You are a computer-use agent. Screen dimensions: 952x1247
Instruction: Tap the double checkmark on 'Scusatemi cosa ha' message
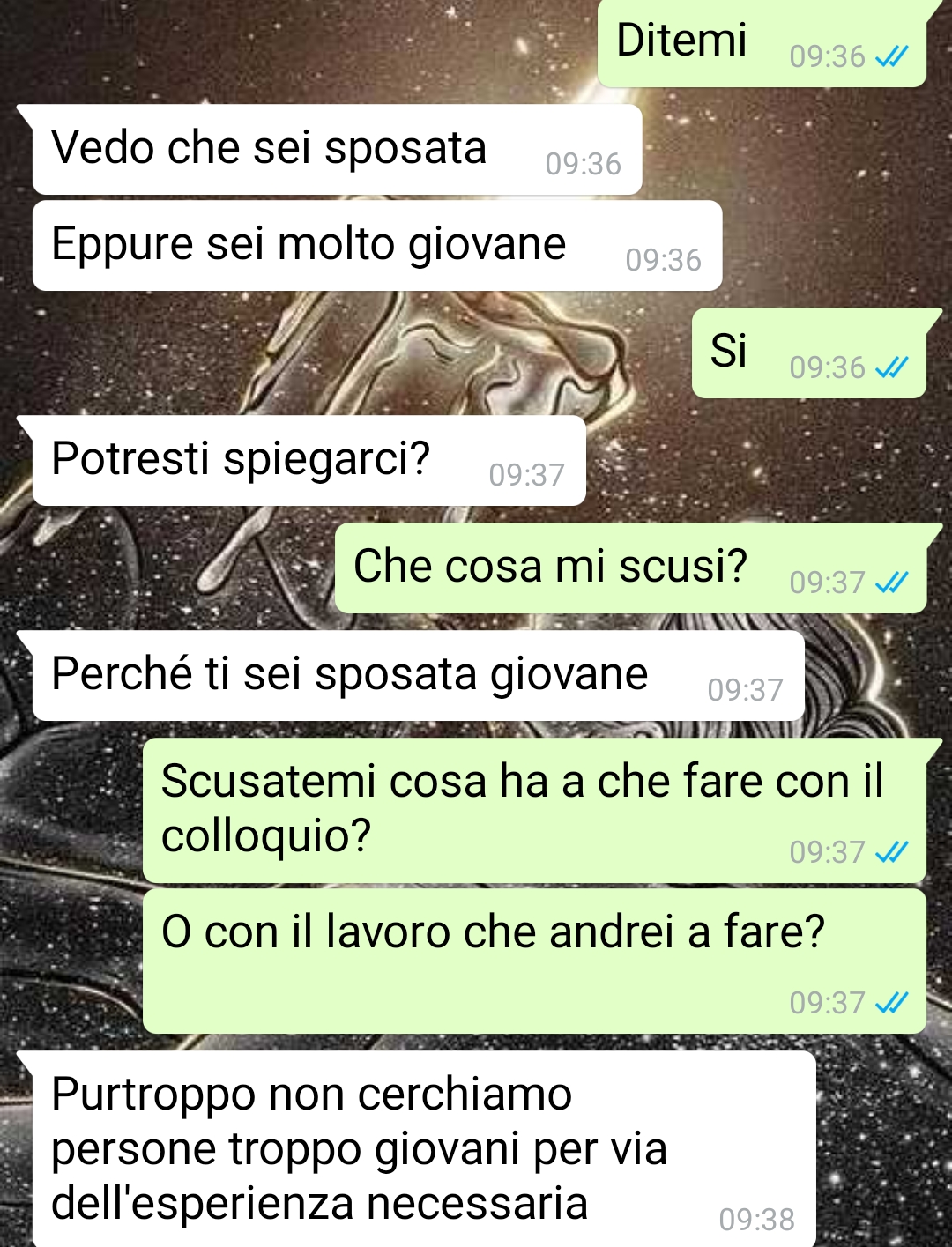(x=892, y=853)
